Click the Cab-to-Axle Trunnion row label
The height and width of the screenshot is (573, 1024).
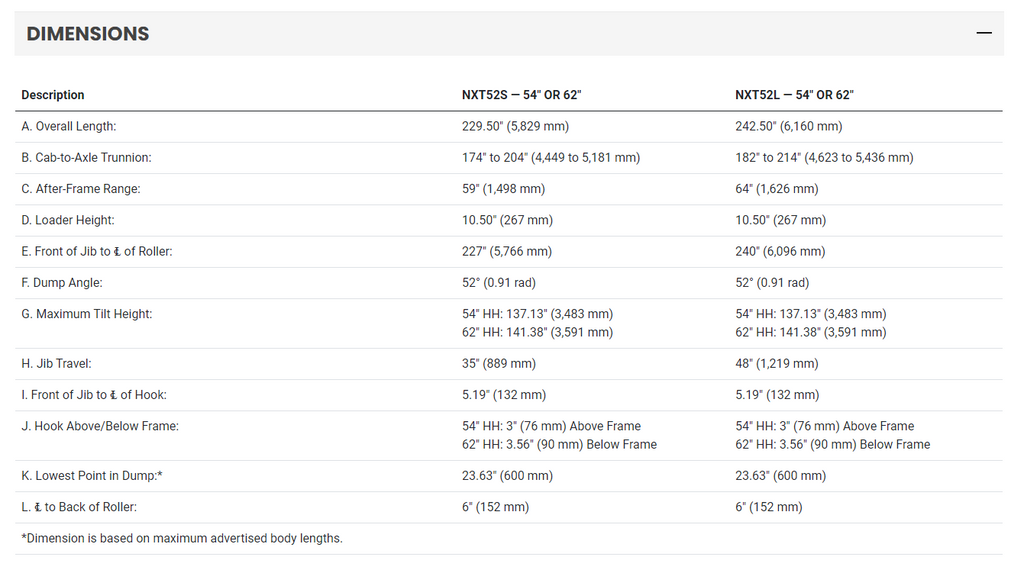click(86, 157)
